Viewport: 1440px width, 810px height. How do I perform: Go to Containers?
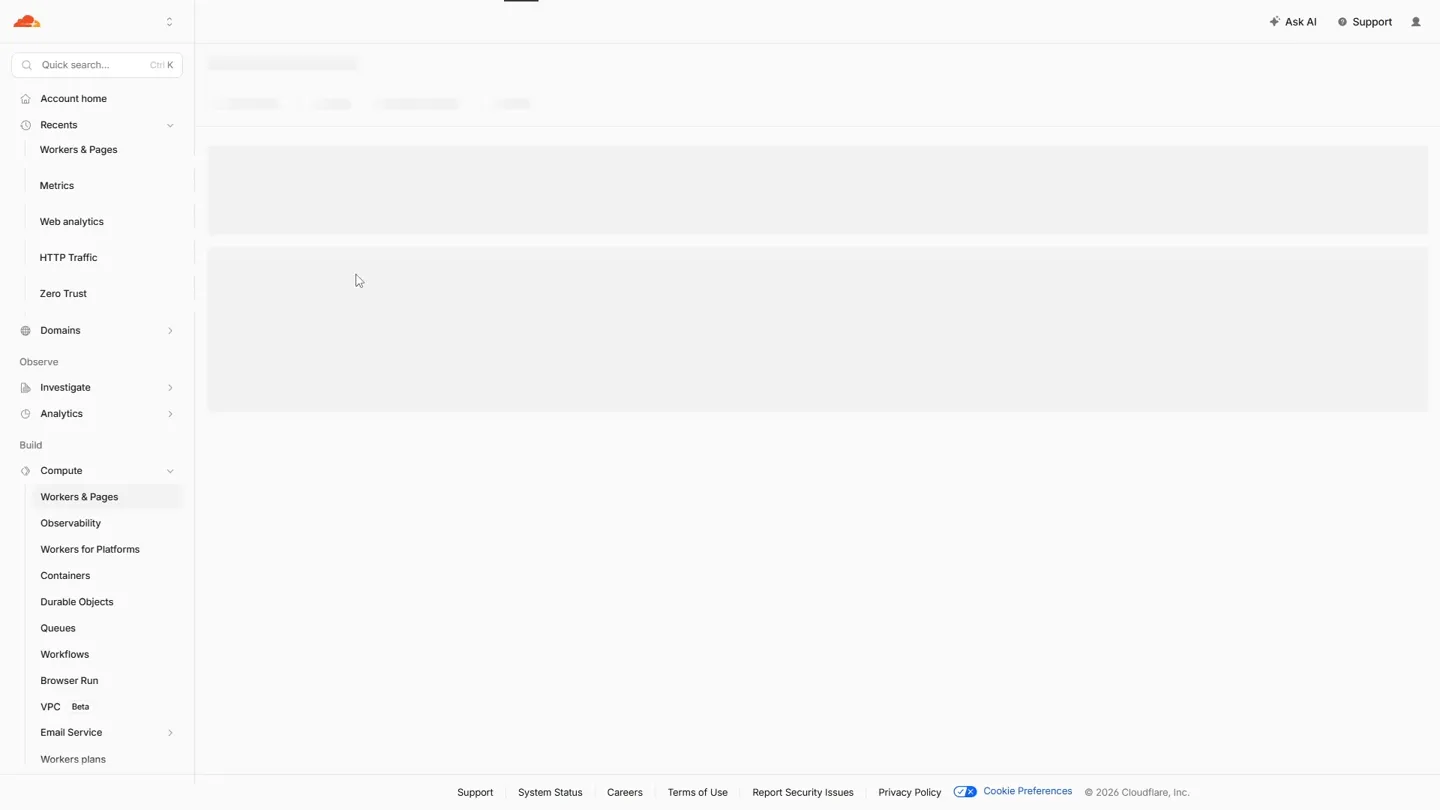(65, 576)
